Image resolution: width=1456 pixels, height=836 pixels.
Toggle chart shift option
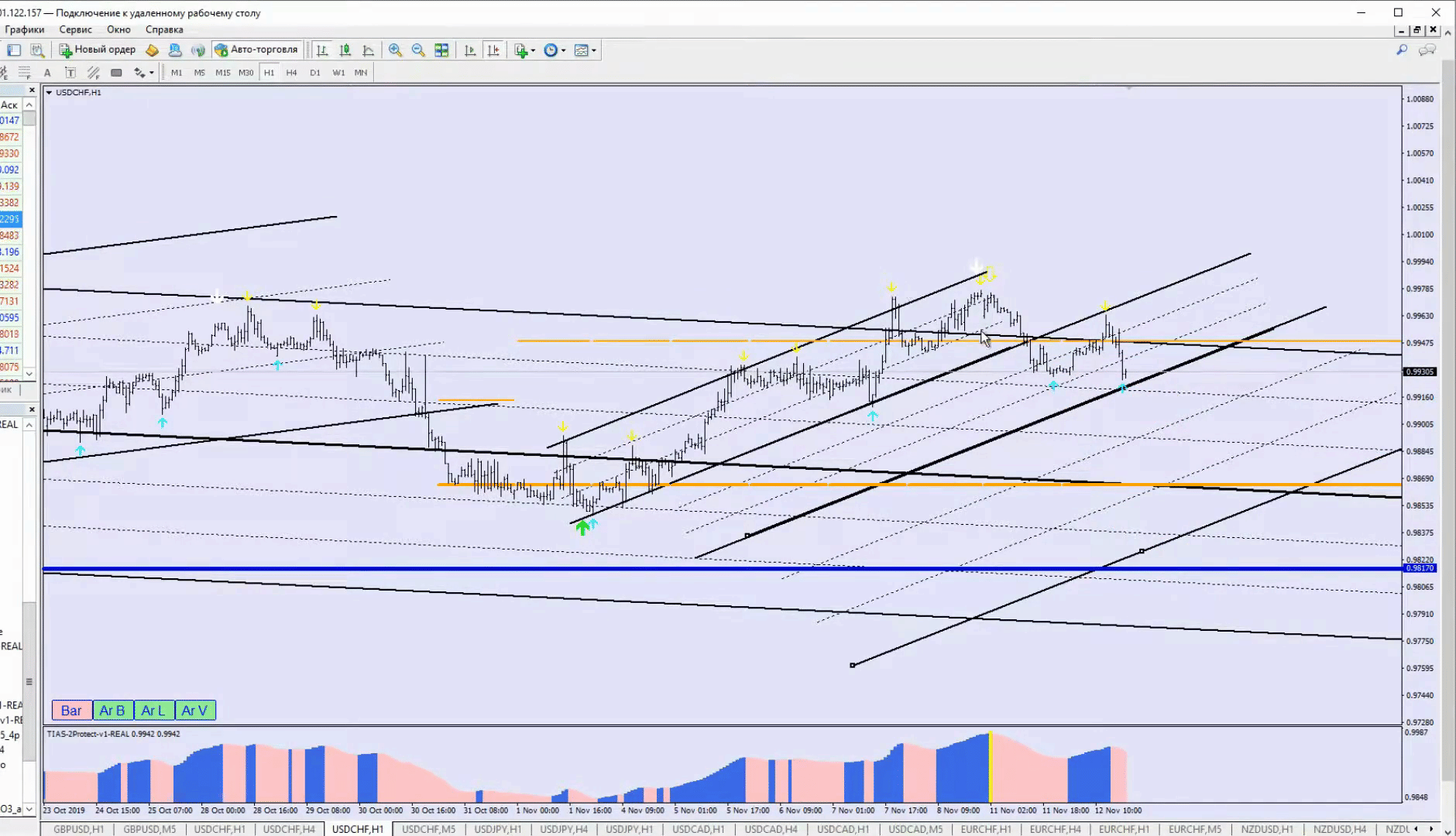coord(493,50)
